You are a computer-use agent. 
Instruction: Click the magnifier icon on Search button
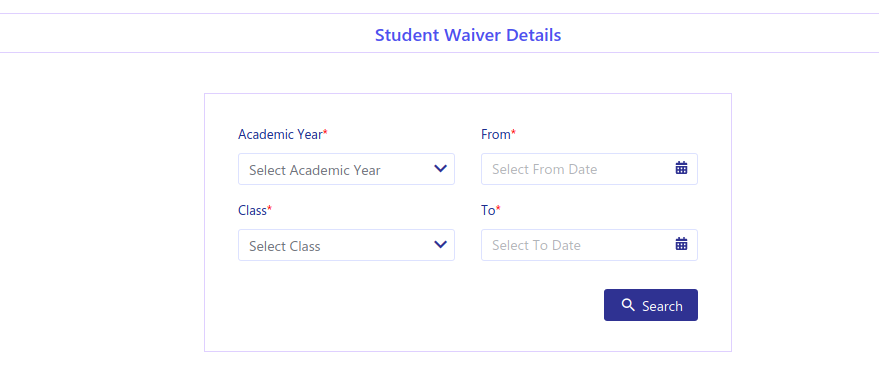[628, 305]
